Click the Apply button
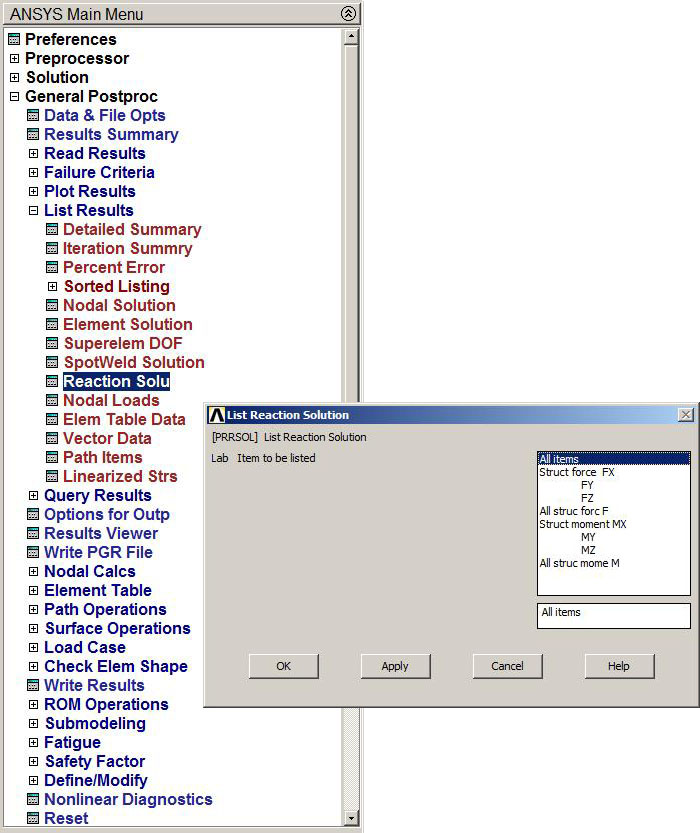700x833 pixels. click(395, 666)
